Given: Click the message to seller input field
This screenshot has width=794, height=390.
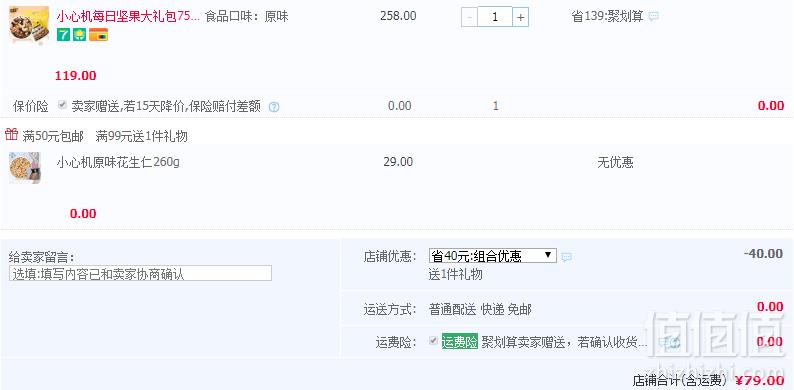Looking at the screenshot, I should (x=140, y=274).
